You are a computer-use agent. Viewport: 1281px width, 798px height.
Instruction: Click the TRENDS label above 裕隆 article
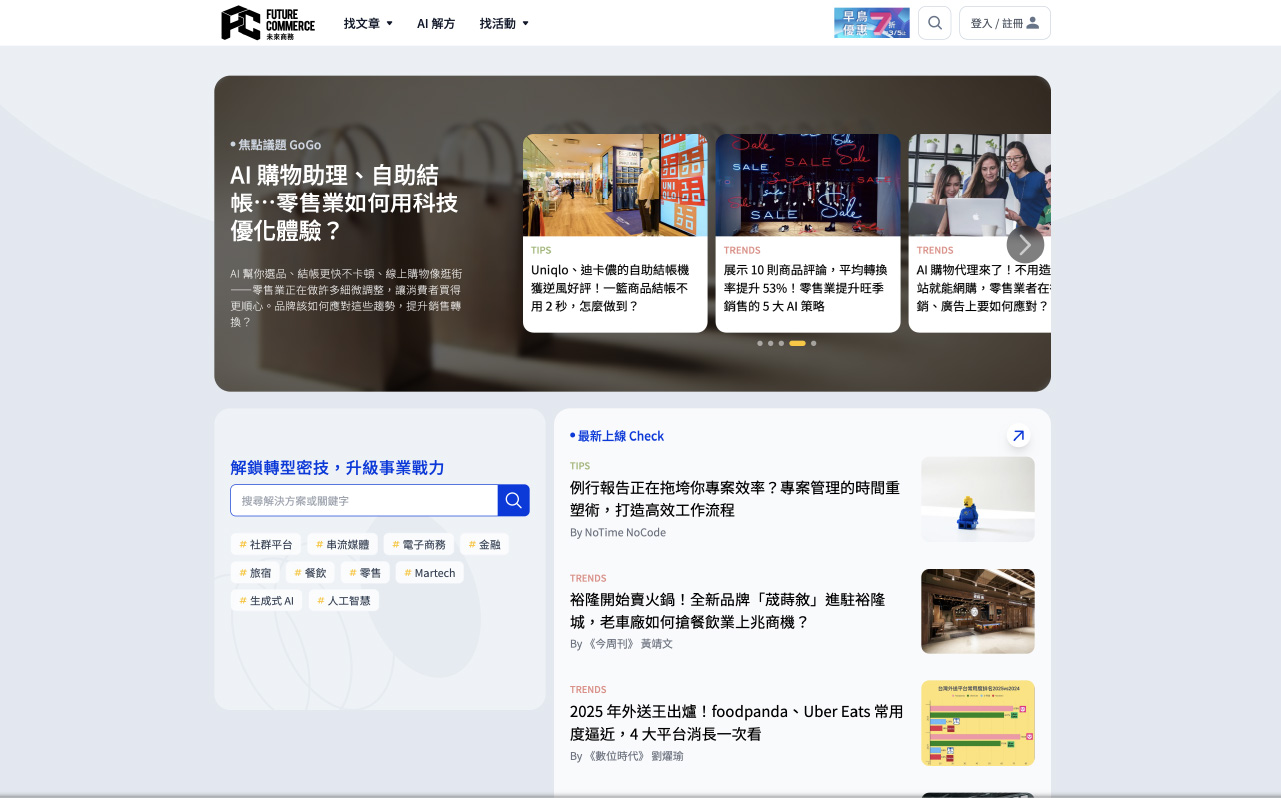tap(588, 578)
